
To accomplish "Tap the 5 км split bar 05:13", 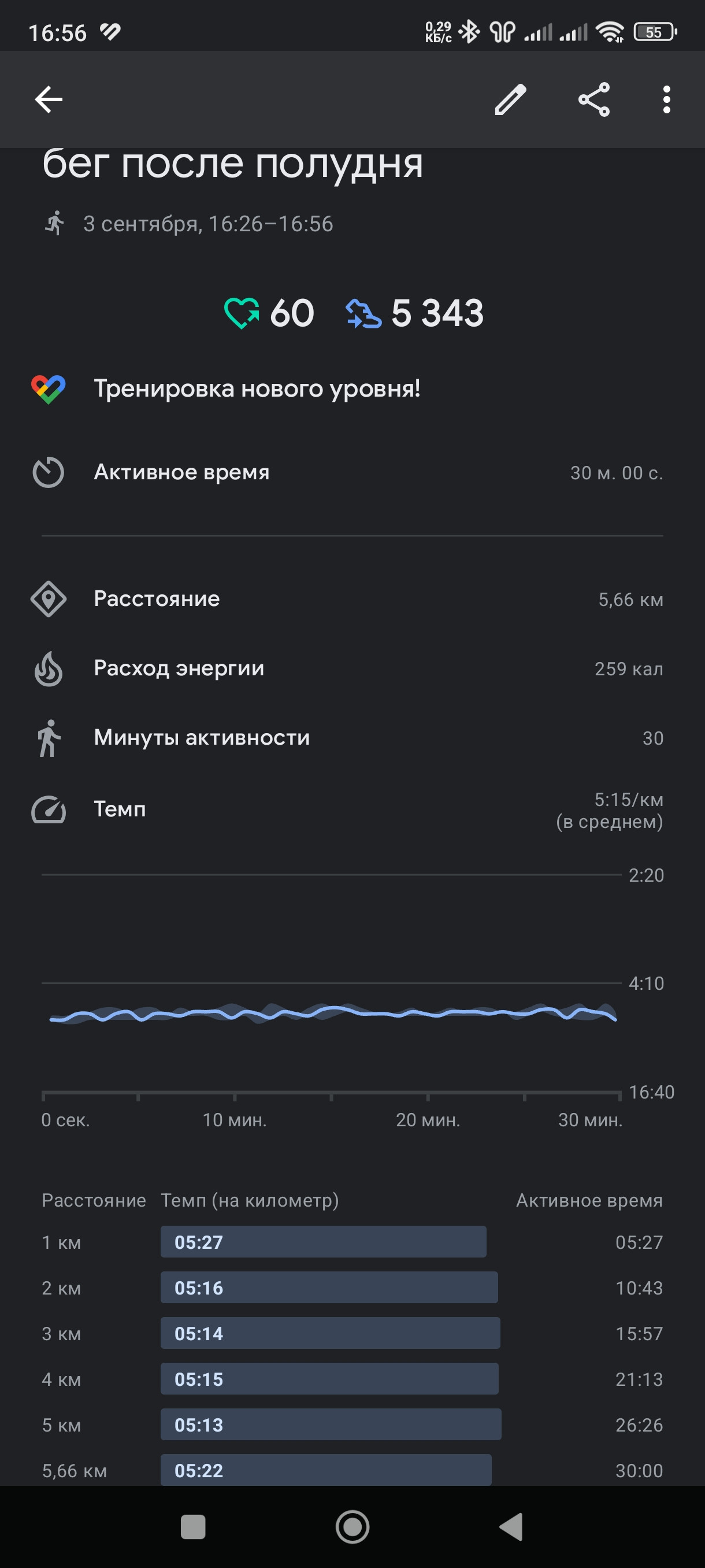I will coord(331,1425).
